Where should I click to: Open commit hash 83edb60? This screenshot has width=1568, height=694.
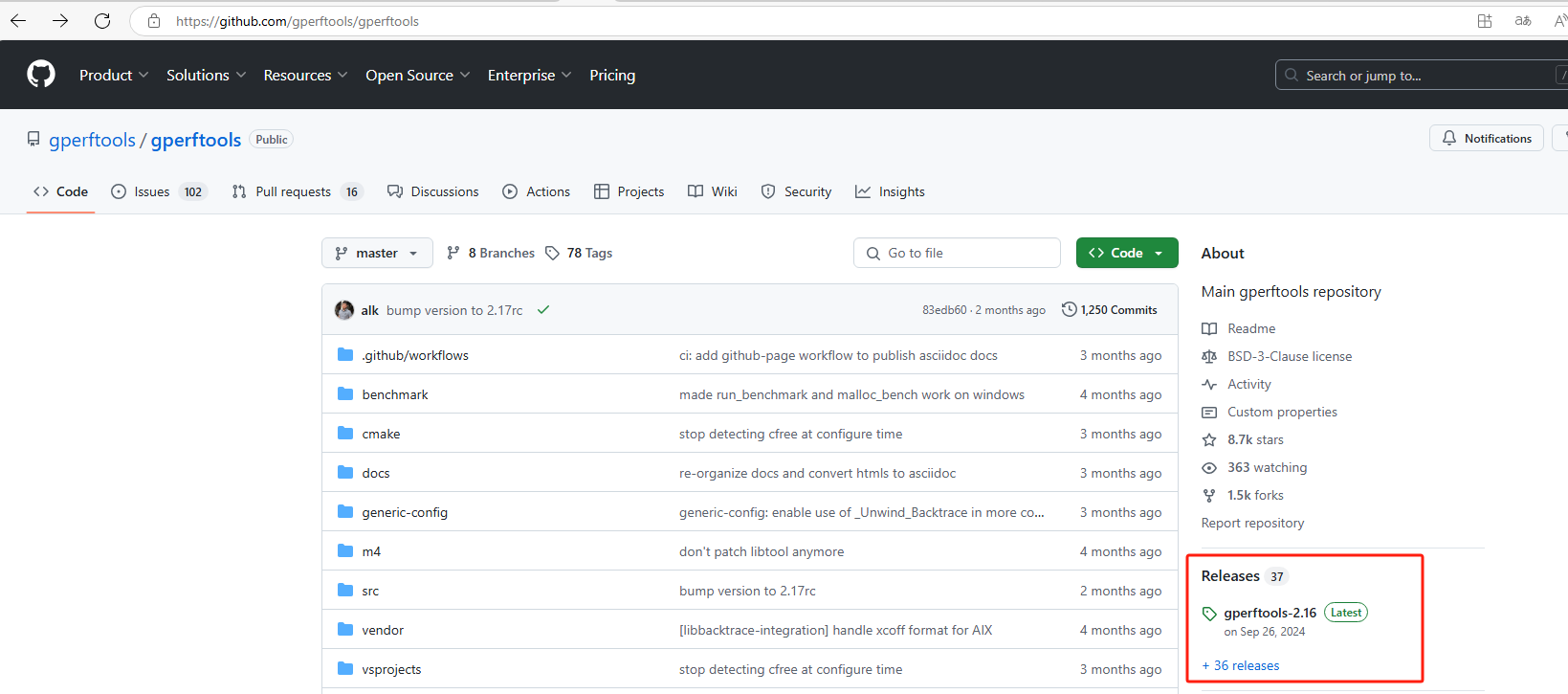coord(944,310)
